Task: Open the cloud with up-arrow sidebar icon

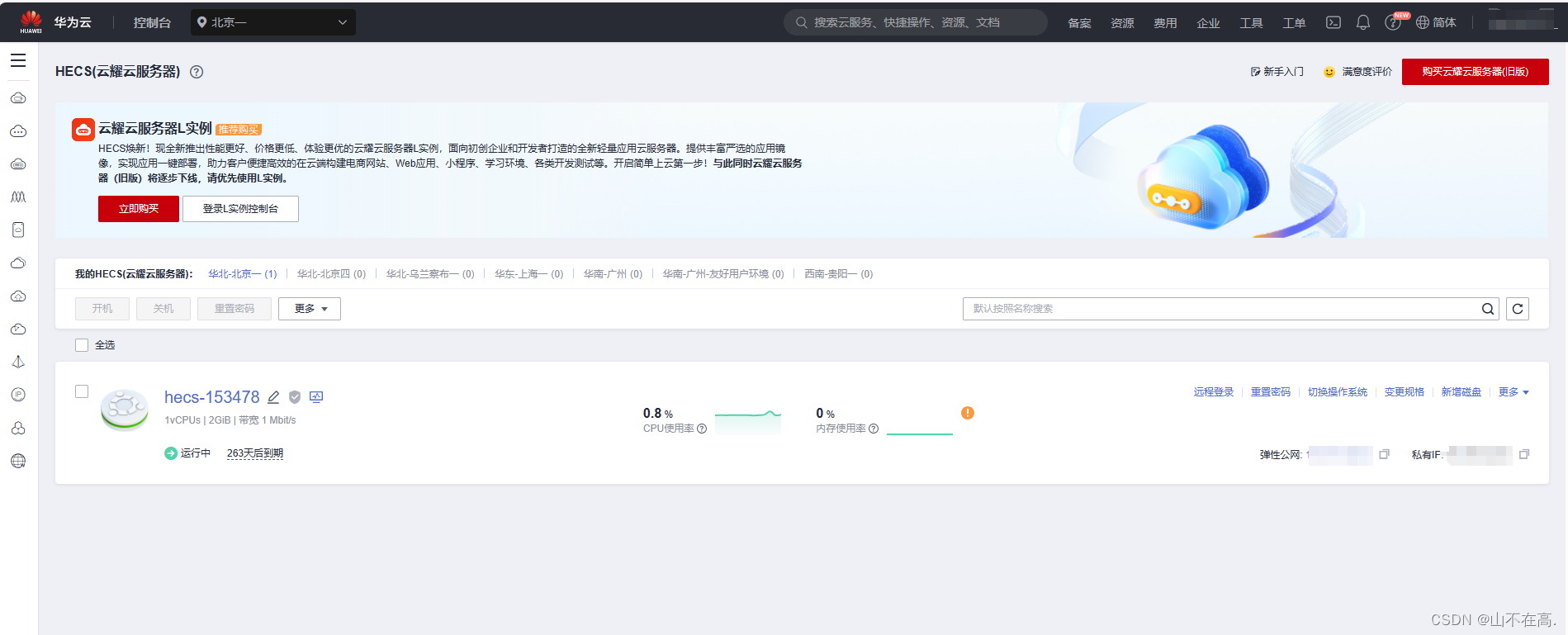Action: 18,296
